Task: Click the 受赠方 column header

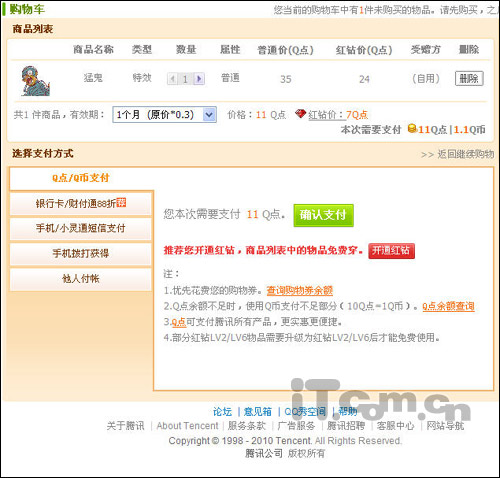Action: click(426, 50)
